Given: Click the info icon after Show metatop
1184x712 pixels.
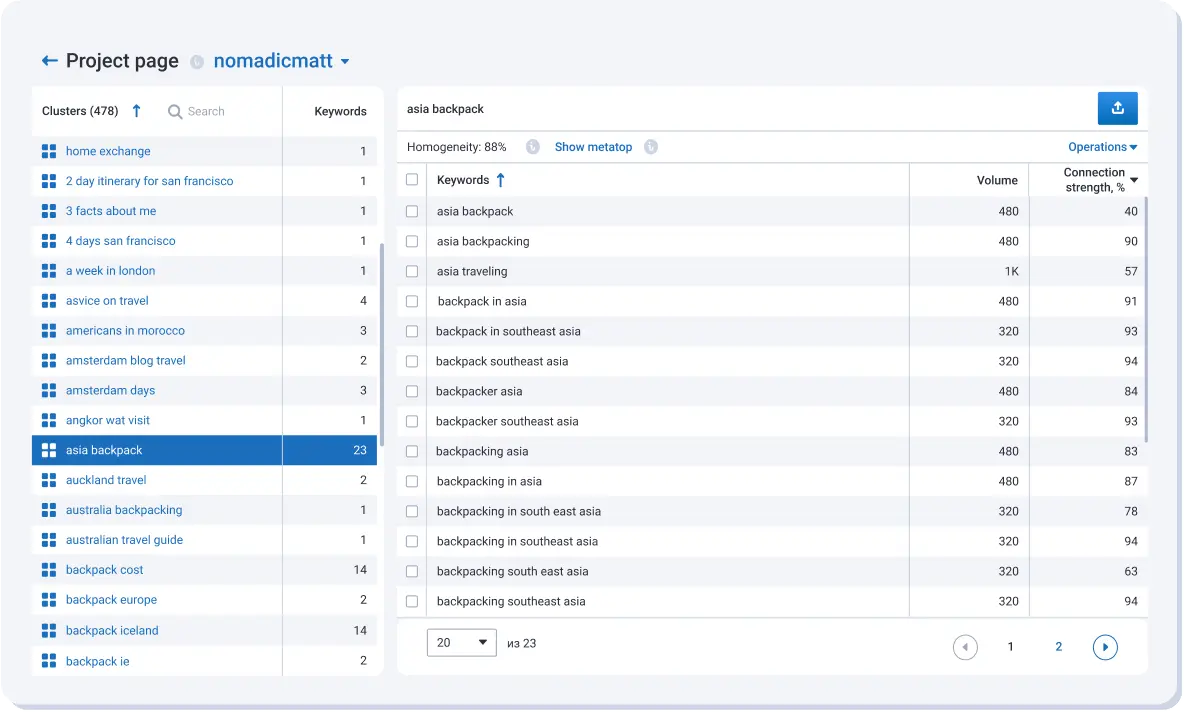Looking at the screenshot, I should coord(651,146).
